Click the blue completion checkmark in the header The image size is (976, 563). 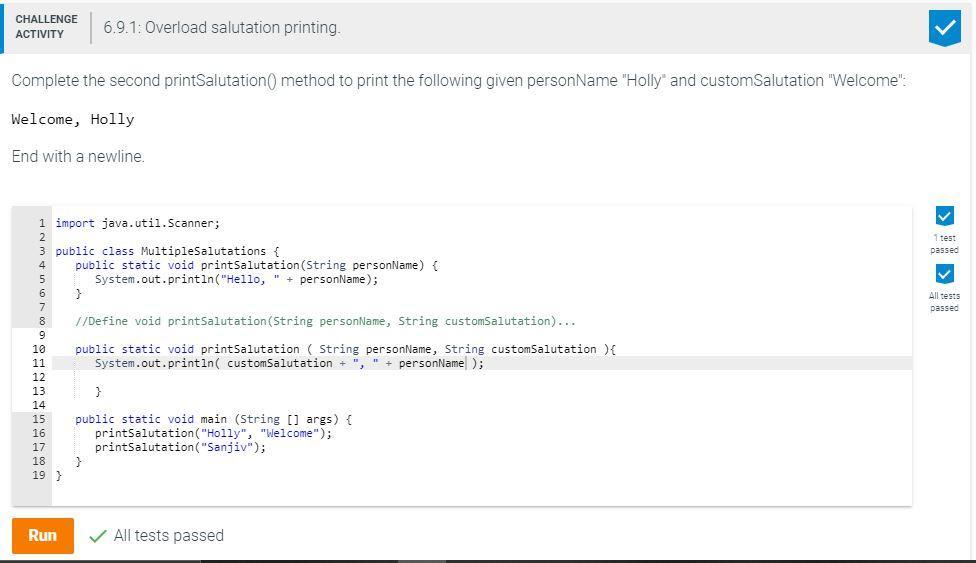944,28
